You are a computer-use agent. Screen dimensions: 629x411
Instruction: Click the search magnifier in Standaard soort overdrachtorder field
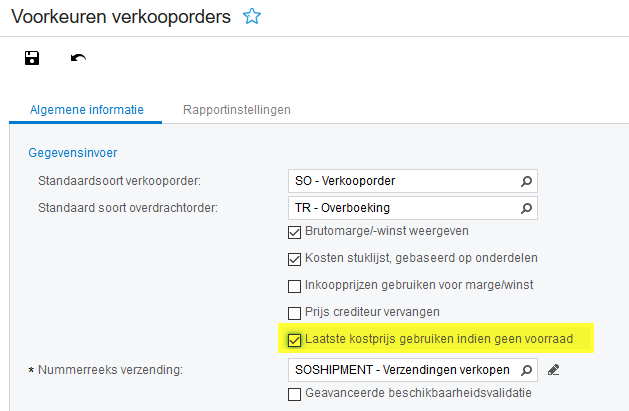527,208
